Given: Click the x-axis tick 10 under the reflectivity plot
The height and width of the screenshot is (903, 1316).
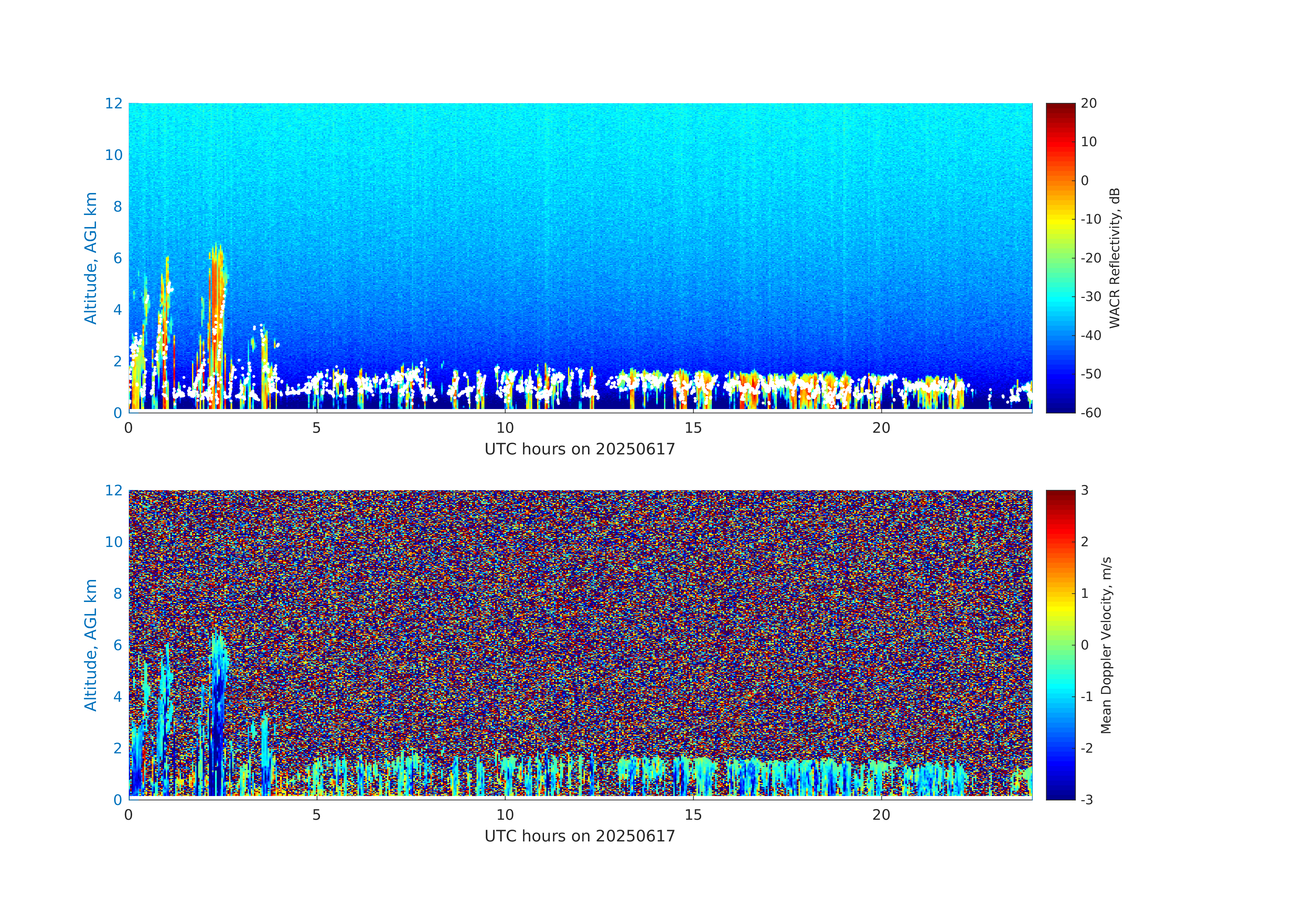Looking at the screenshot, I should (x=505, y=428).
